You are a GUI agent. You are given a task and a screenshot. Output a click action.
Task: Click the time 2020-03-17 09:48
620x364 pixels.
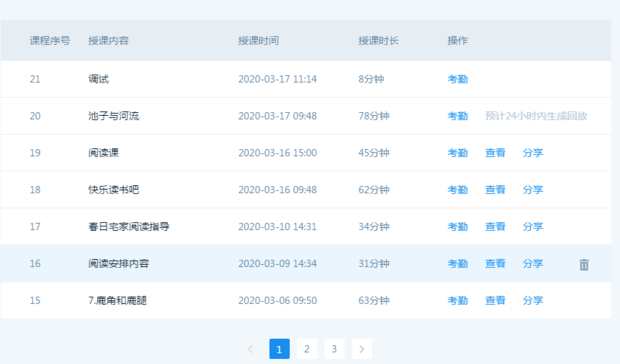pos(277,116)
